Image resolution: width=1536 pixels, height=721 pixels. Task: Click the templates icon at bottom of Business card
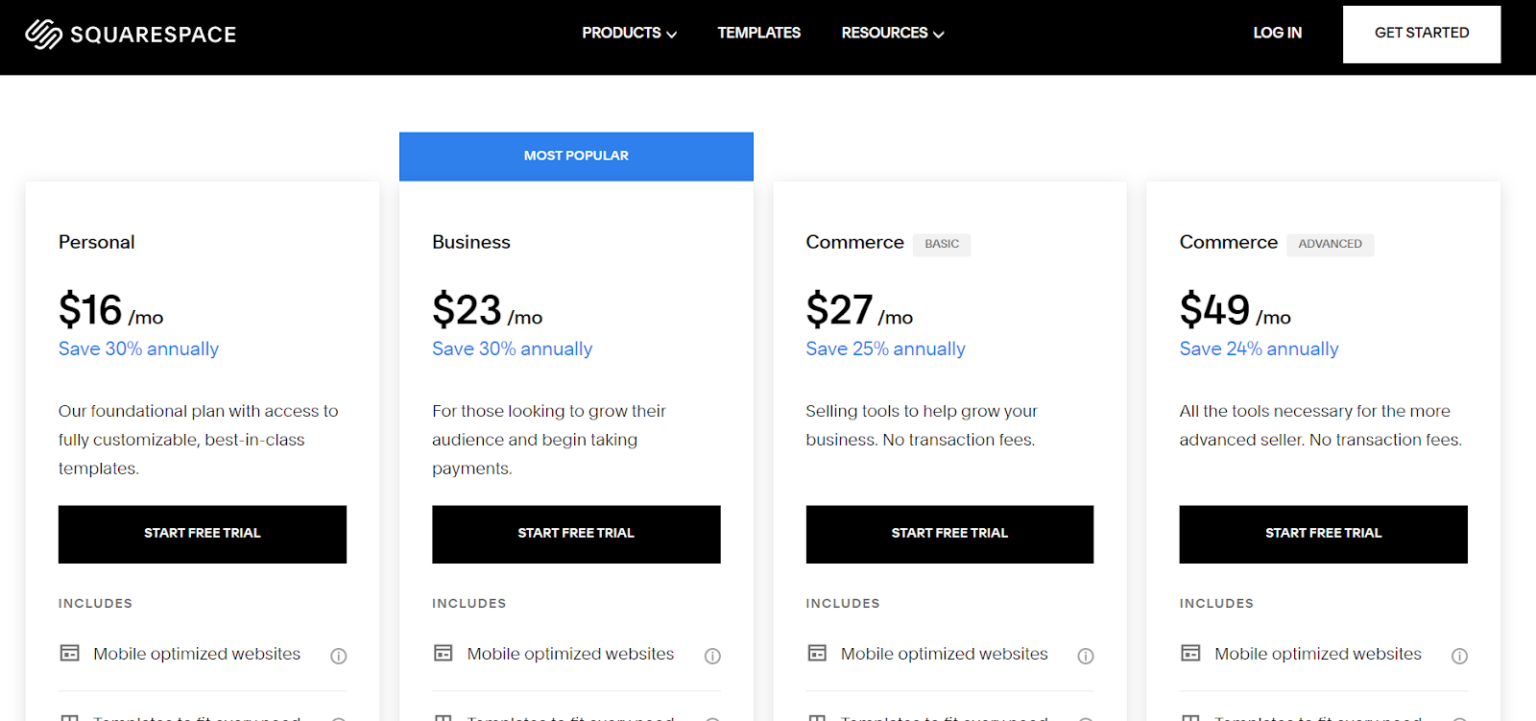point(443,717)
